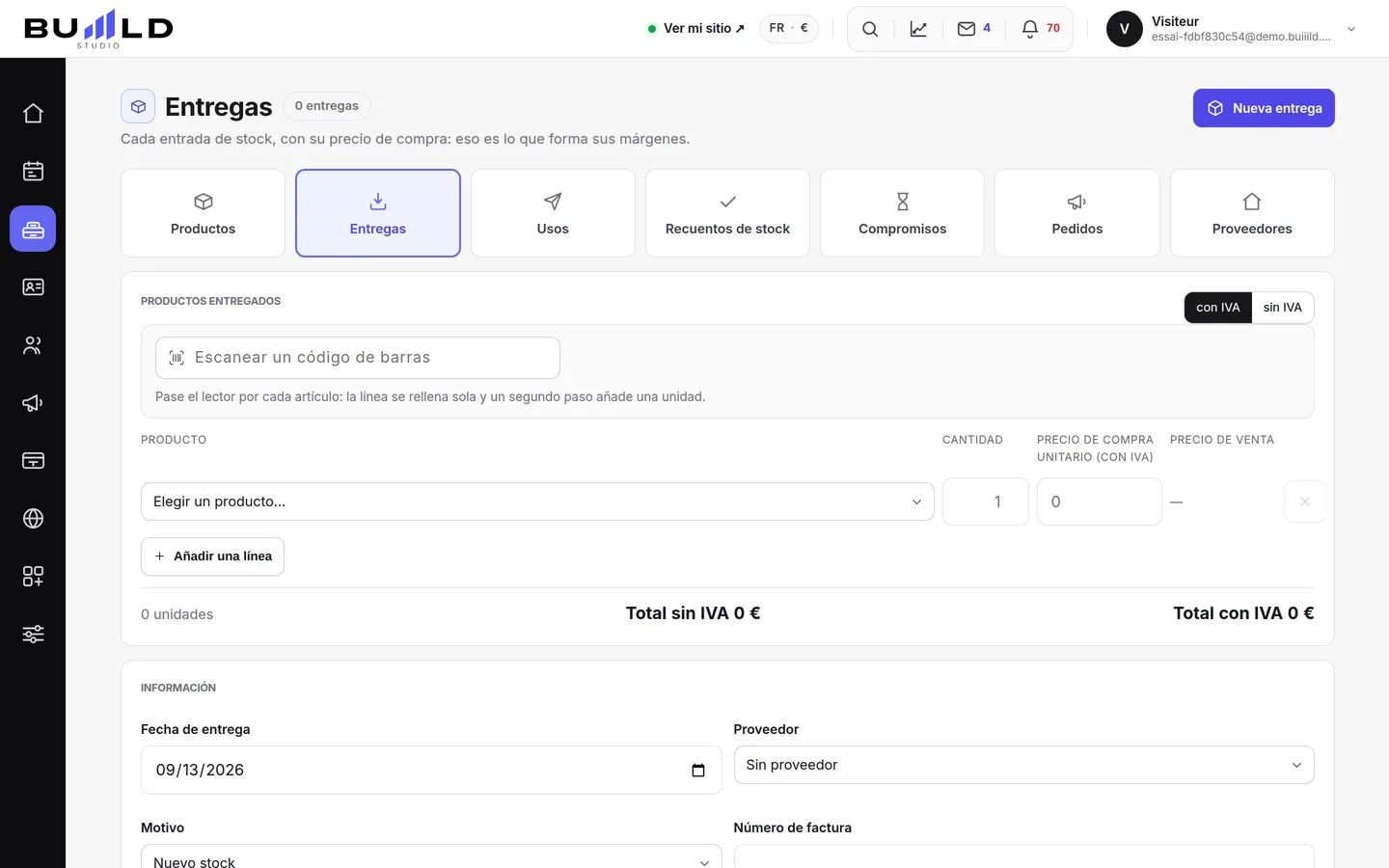Image resolution: width=1389 pixels, height=868 pixels.
Task: Click the INFORMACIÓN section heading
Action: click(178, 688)
